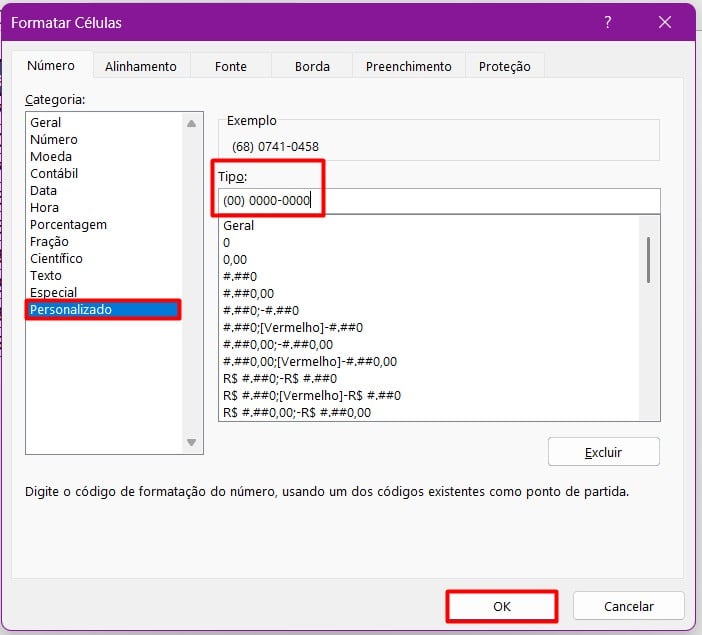
Task: Click into the Tipo format code field
Action: [439, 201]
